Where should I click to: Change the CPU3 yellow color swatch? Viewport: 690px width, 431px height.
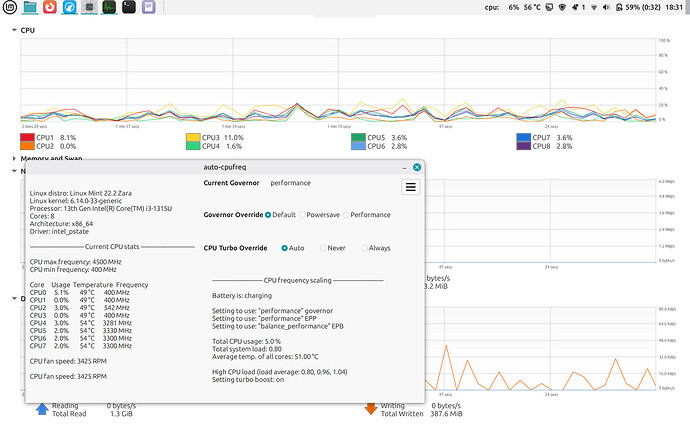(x=193, y=138)
